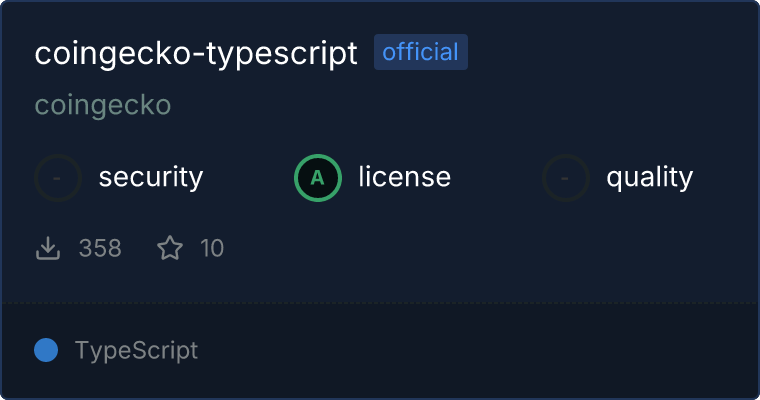
Task: Click the empty footer area right of TypeScript
Action: [x=480, y=351]
